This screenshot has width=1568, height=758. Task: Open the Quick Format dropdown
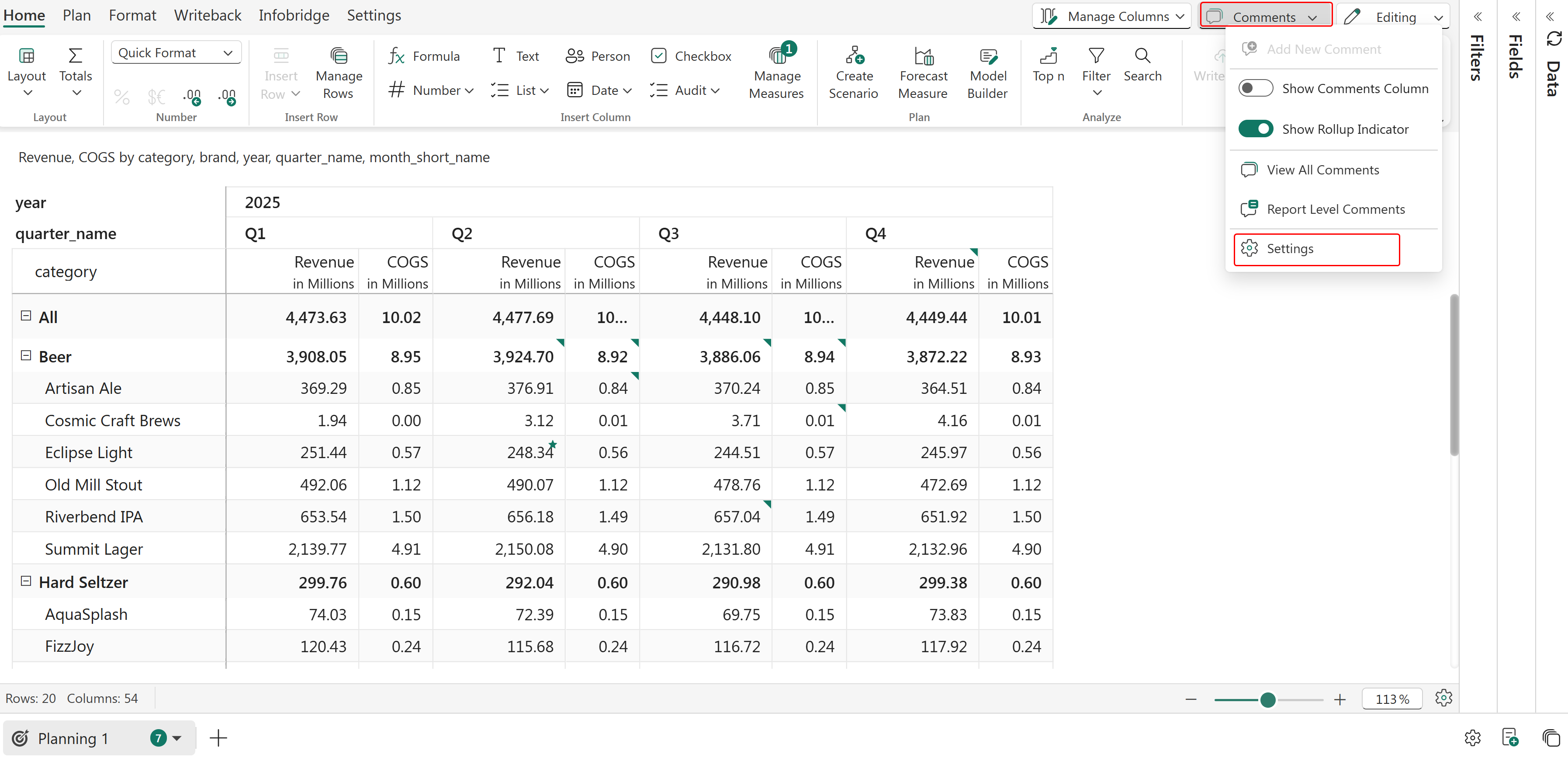point(176,53)
